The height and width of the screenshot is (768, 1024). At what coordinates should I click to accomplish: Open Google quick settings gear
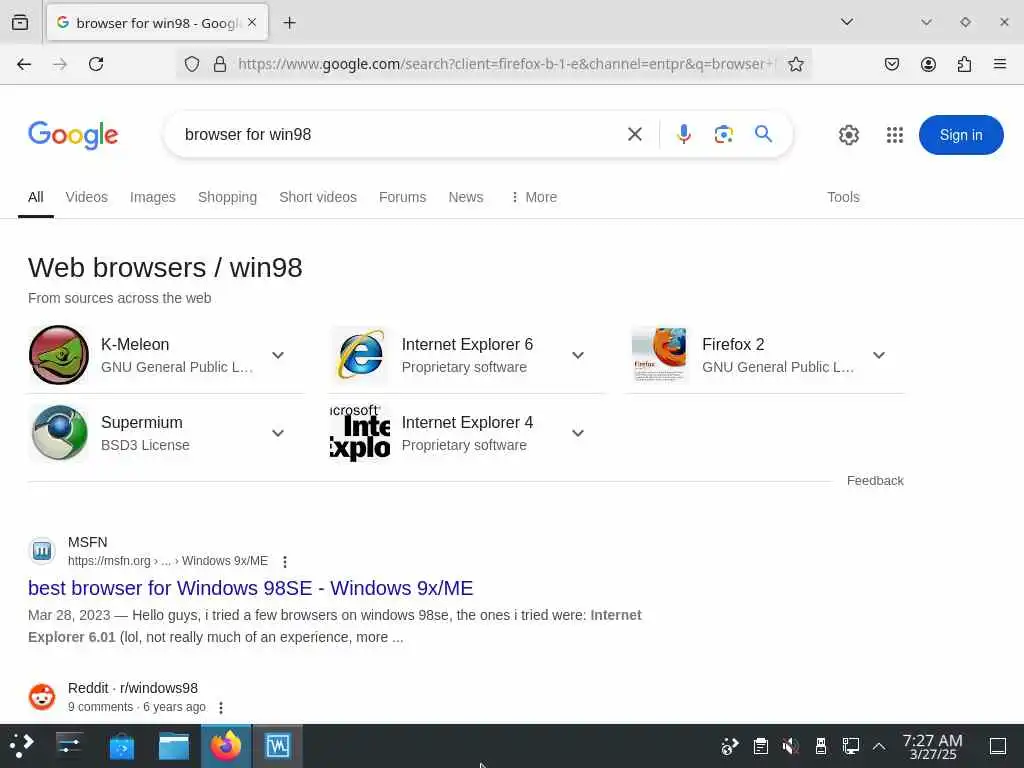[x=849, y=135]
